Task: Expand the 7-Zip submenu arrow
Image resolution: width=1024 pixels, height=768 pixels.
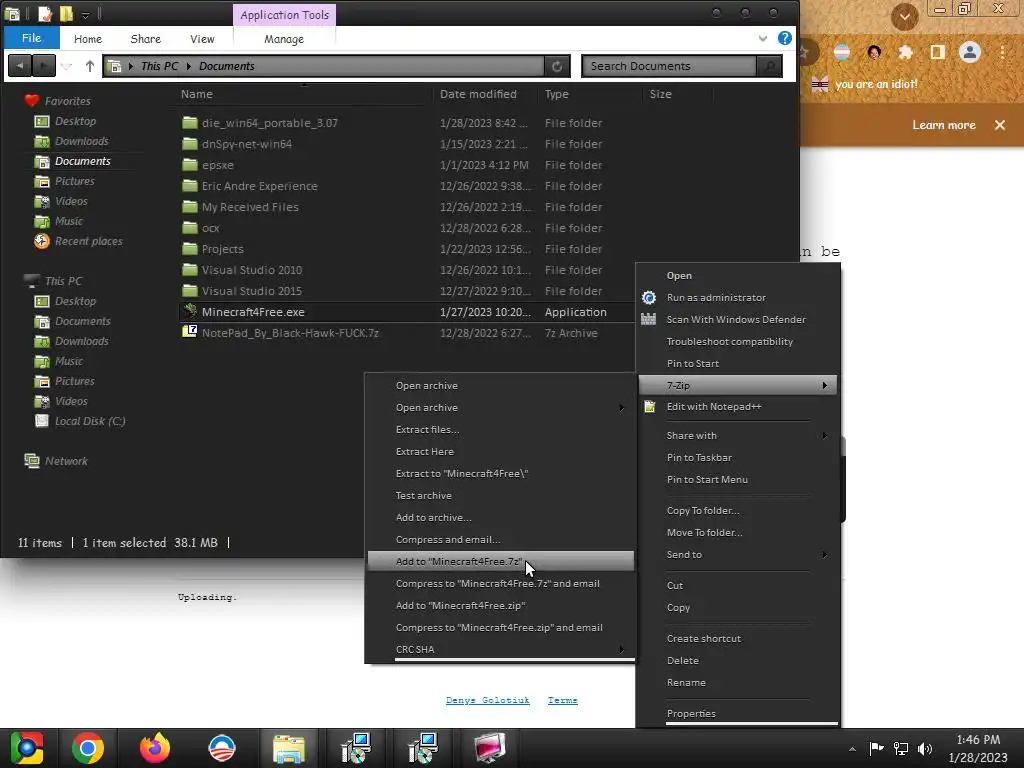Action: 825,385
